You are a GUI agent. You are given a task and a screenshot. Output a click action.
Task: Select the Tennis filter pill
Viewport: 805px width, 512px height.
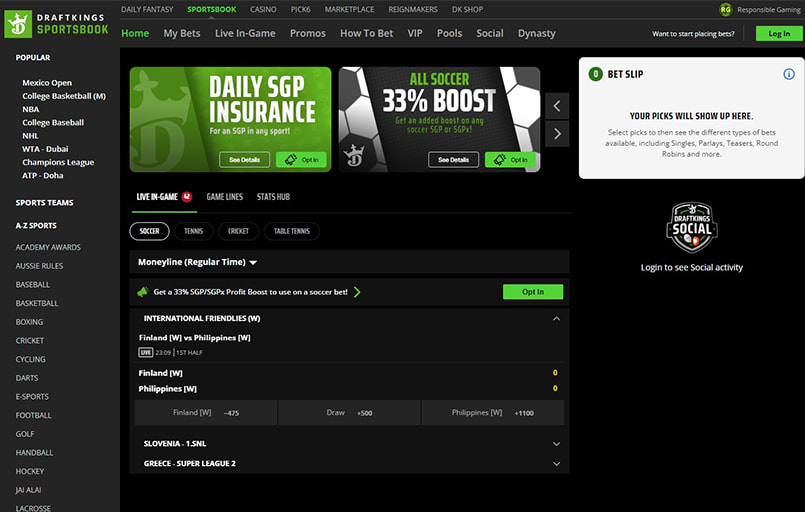coord(194,231)
